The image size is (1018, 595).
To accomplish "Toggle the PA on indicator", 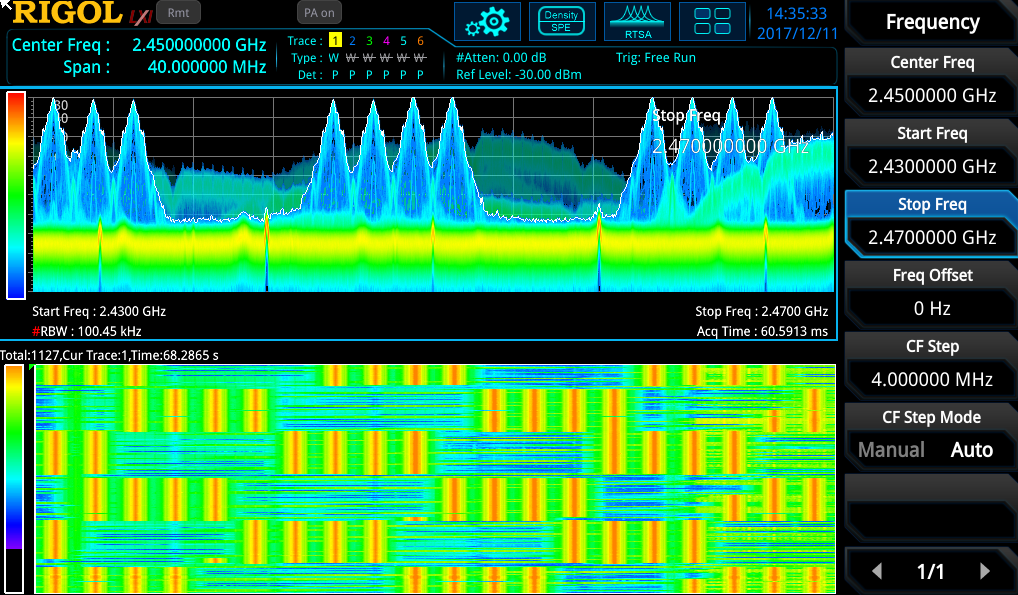I will pos(319,12).
